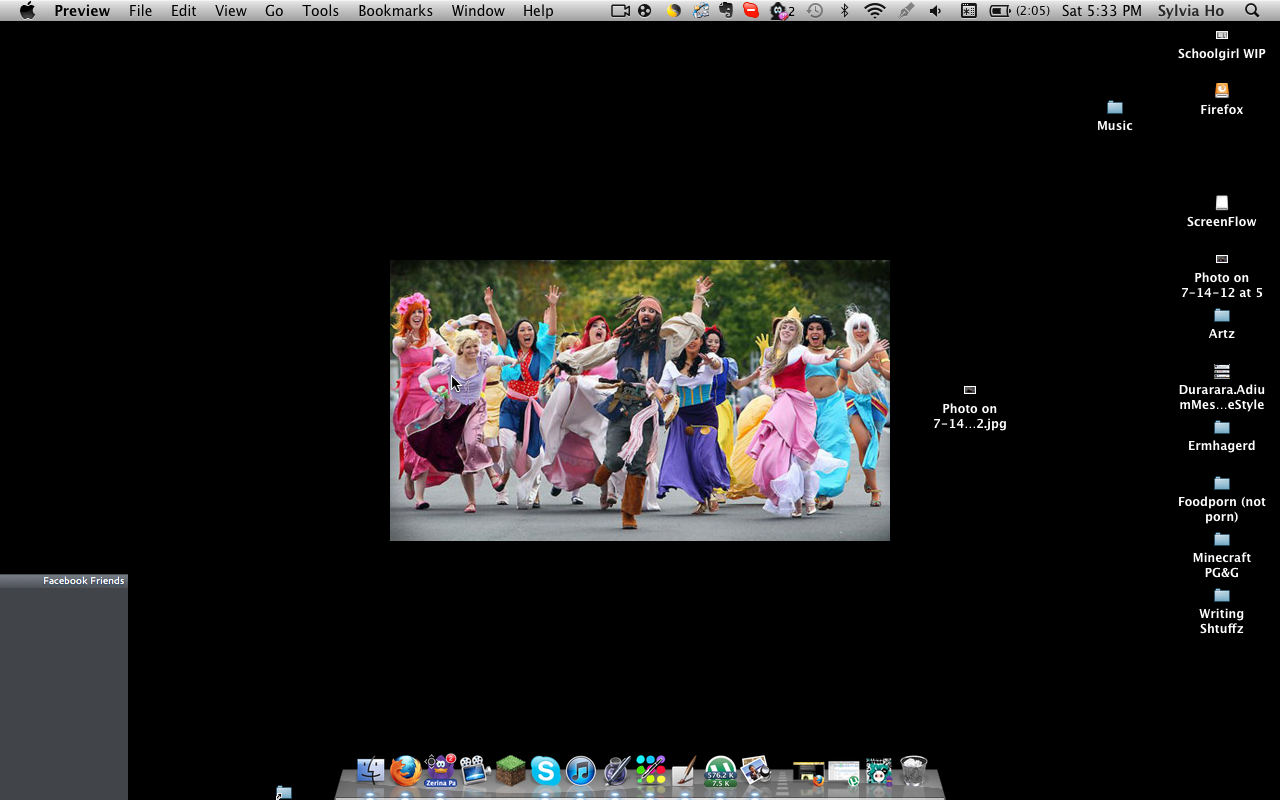Open the volume control in menu bar

click(x=935, y=11)
